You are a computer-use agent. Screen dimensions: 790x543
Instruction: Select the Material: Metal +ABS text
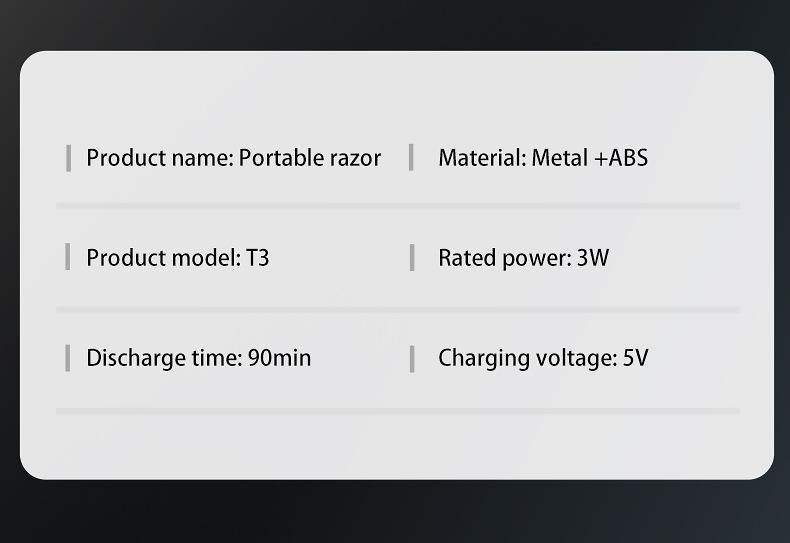coord(543,158)
